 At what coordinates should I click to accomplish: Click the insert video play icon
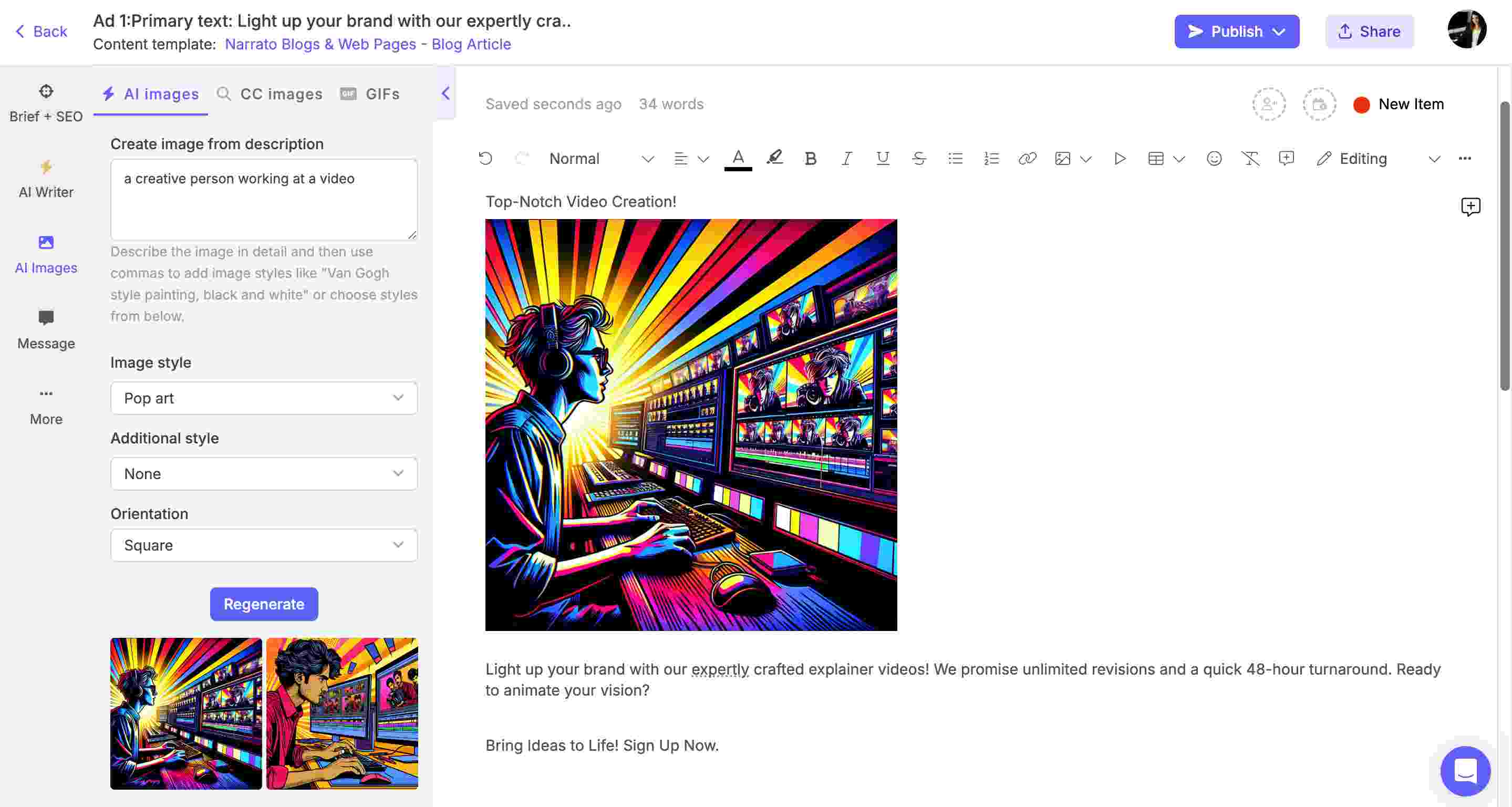[1120, 159]
